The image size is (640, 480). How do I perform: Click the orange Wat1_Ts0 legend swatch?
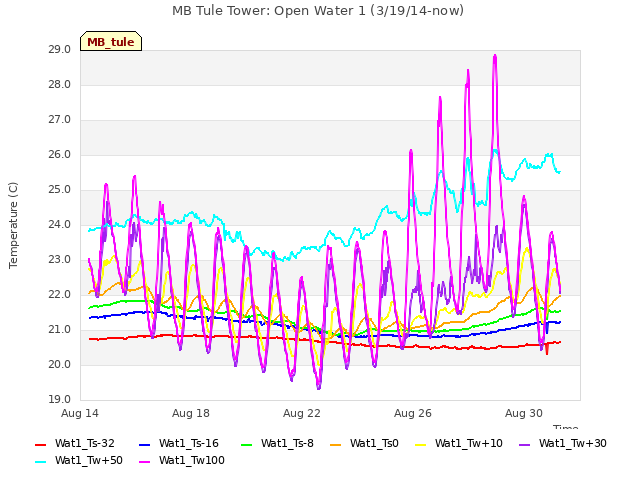tap(336, 444)
